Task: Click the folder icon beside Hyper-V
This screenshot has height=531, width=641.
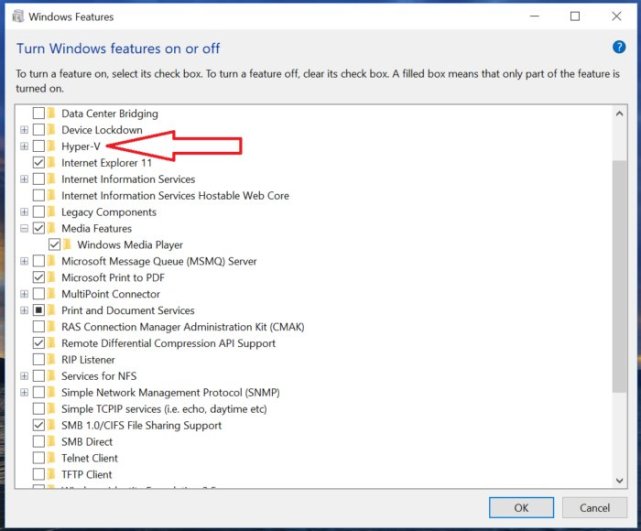Action: 51,146
